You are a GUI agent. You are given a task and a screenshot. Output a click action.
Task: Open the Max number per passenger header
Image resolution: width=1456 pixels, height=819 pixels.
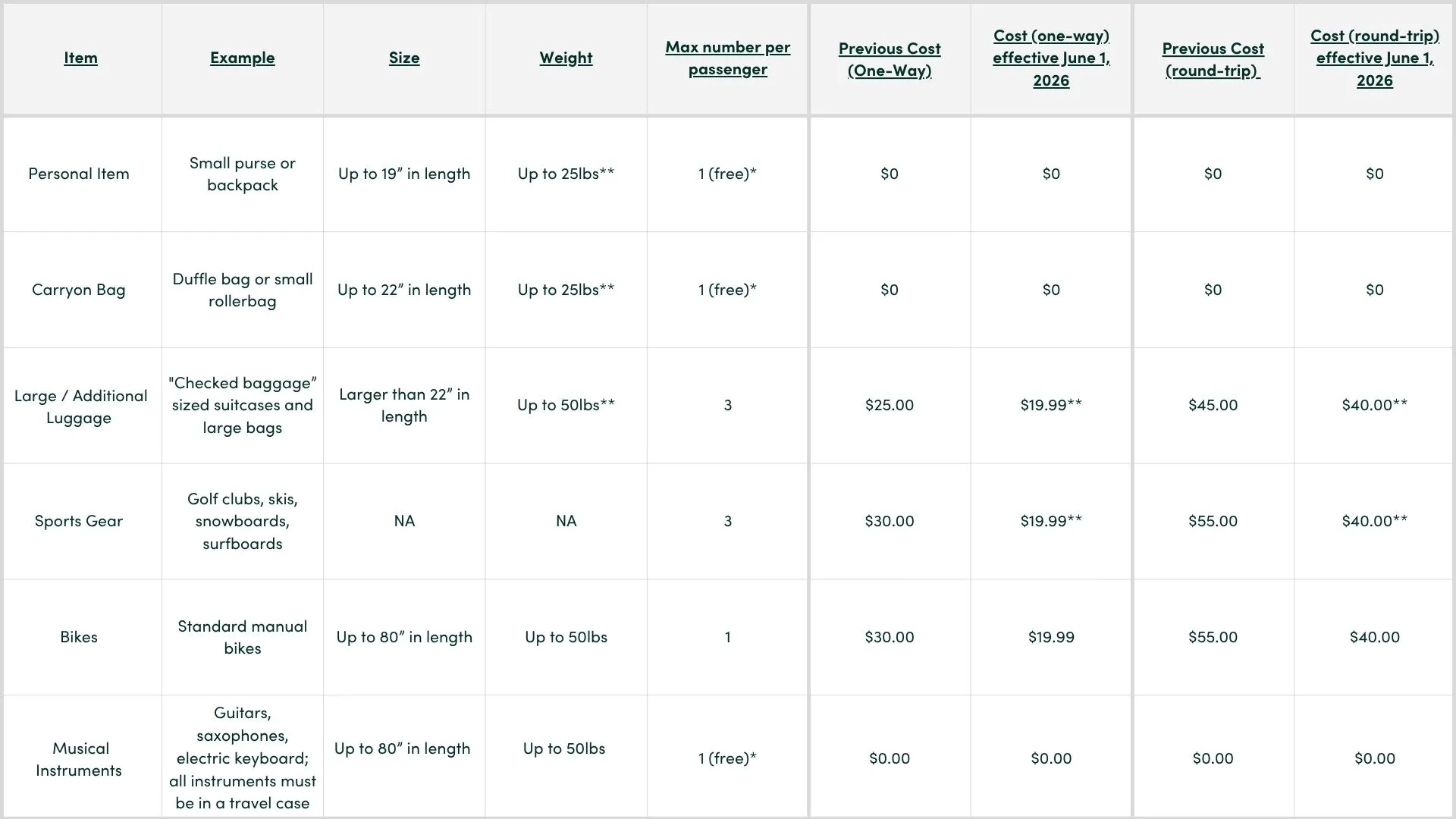(728, 58)
